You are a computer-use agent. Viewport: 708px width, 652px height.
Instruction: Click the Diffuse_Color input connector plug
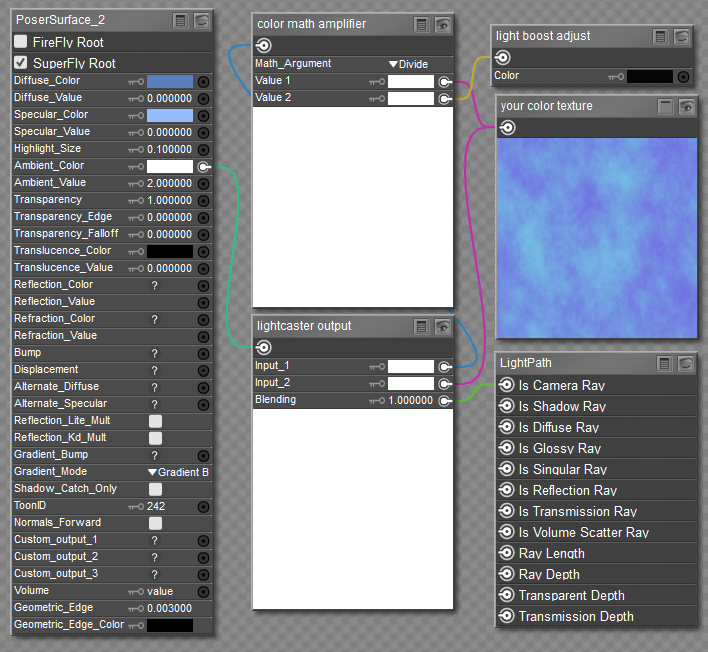203,81
